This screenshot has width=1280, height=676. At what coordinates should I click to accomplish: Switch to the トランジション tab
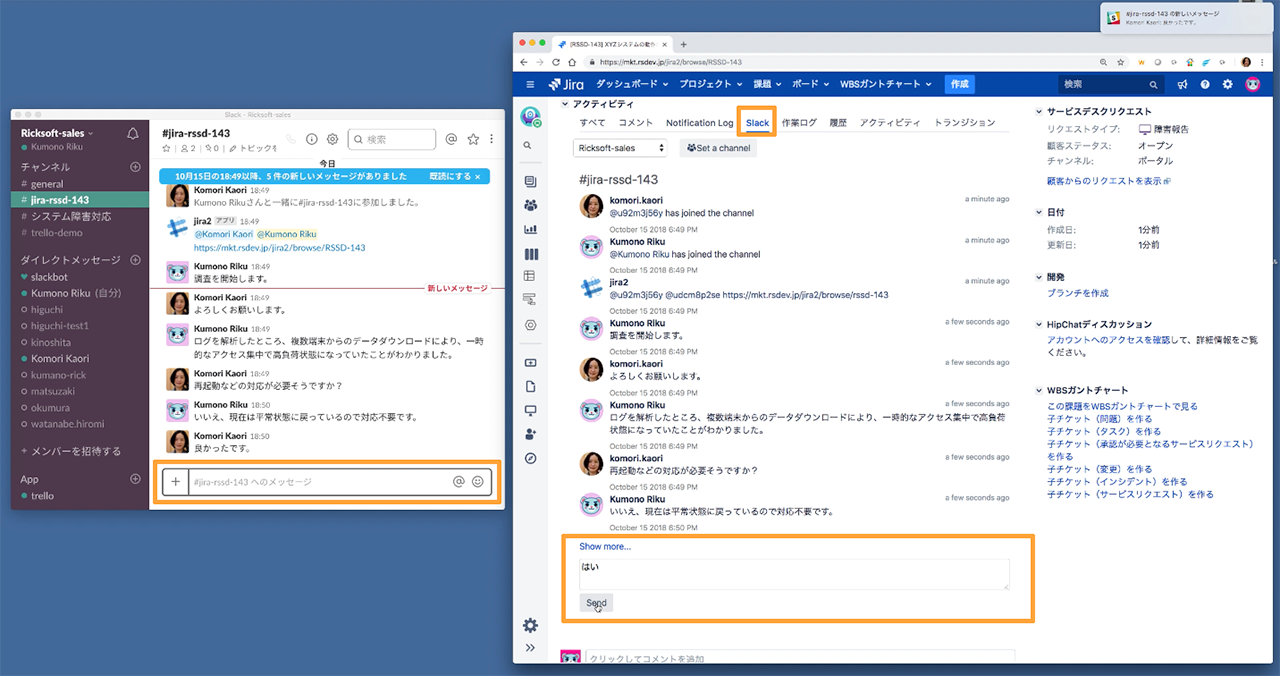[x=965, y=123]
